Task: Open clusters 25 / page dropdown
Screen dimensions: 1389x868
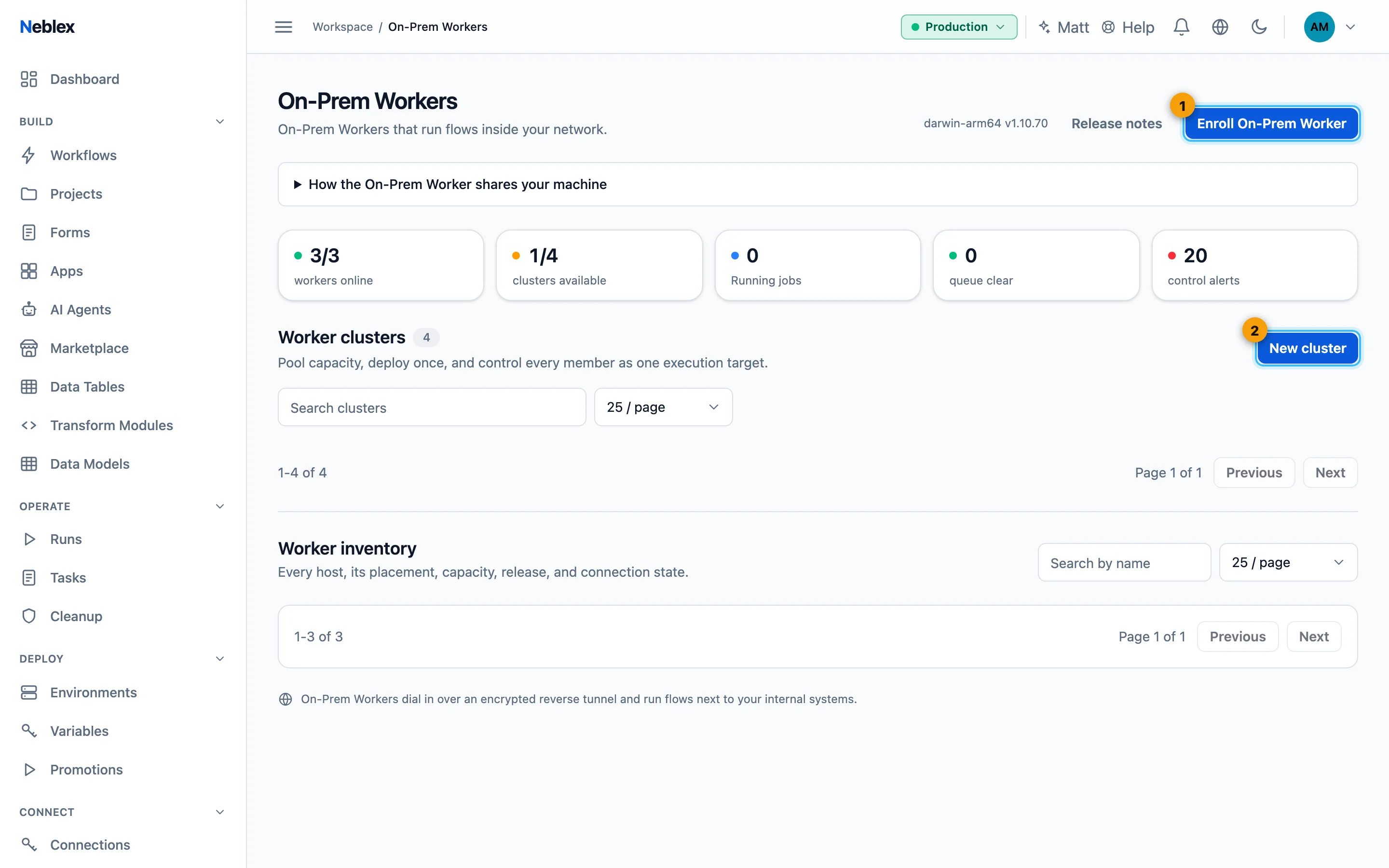Action: coord(663,407)
